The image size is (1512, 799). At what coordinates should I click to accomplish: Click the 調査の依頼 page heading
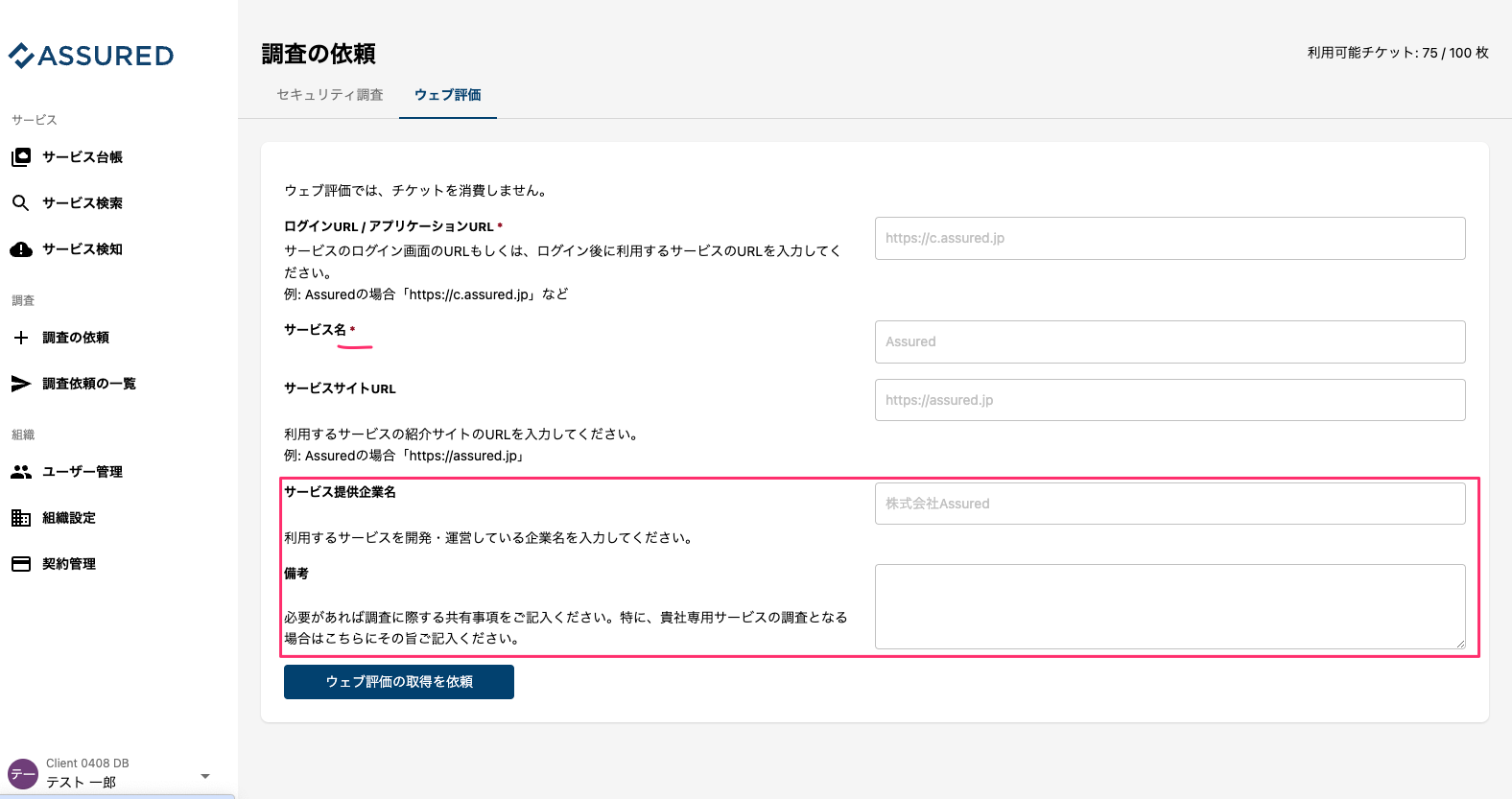pyautogui.click(x=319, y=54)
